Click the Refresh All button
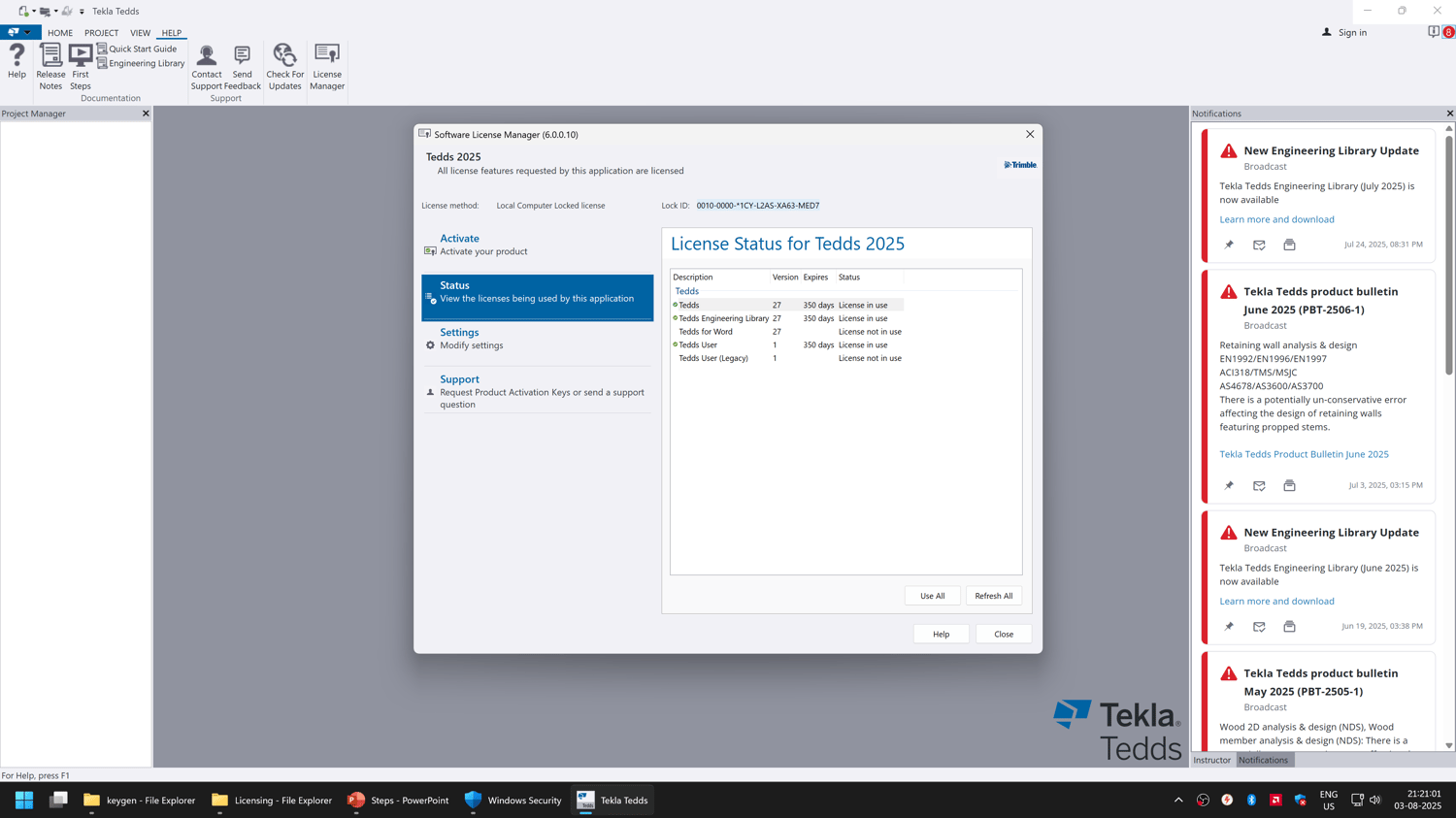Image resolution: width=1456 pixels, height=818 pixels. click(993, 596)
